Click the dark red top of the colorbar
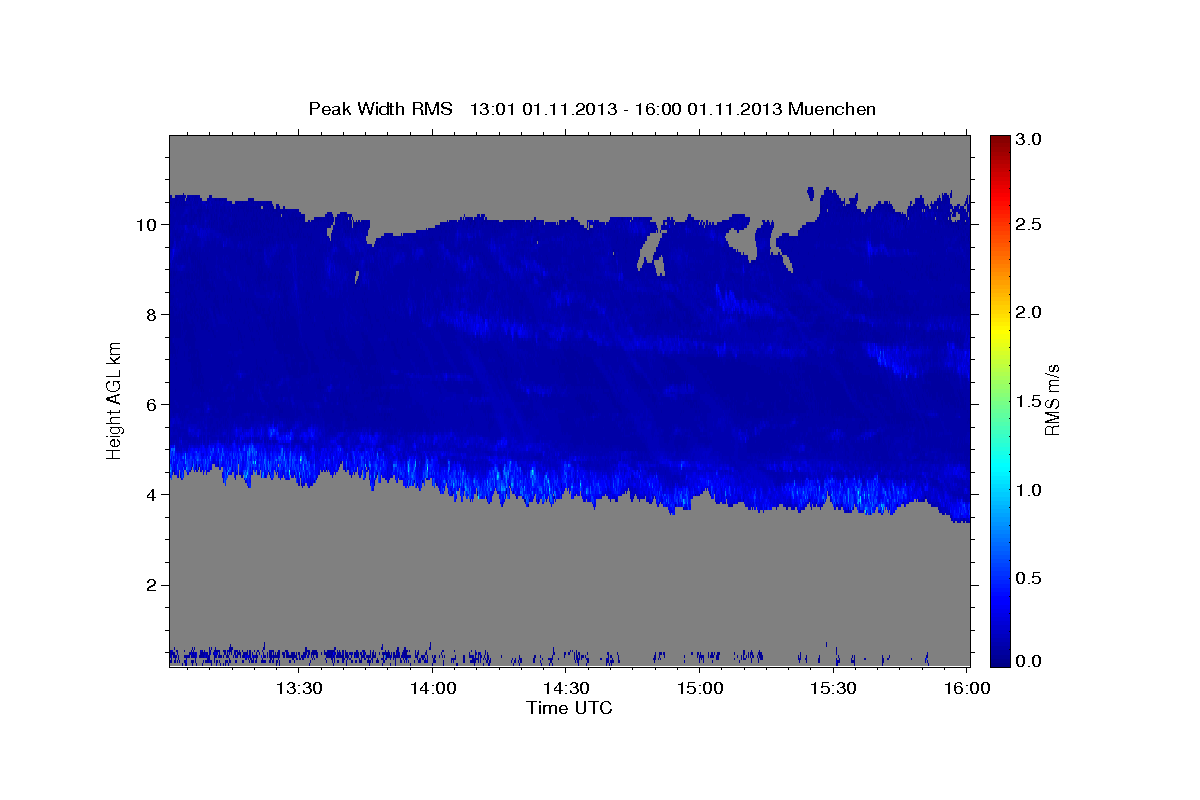Screen dimensions: 1200x800 coord(1000,143)
